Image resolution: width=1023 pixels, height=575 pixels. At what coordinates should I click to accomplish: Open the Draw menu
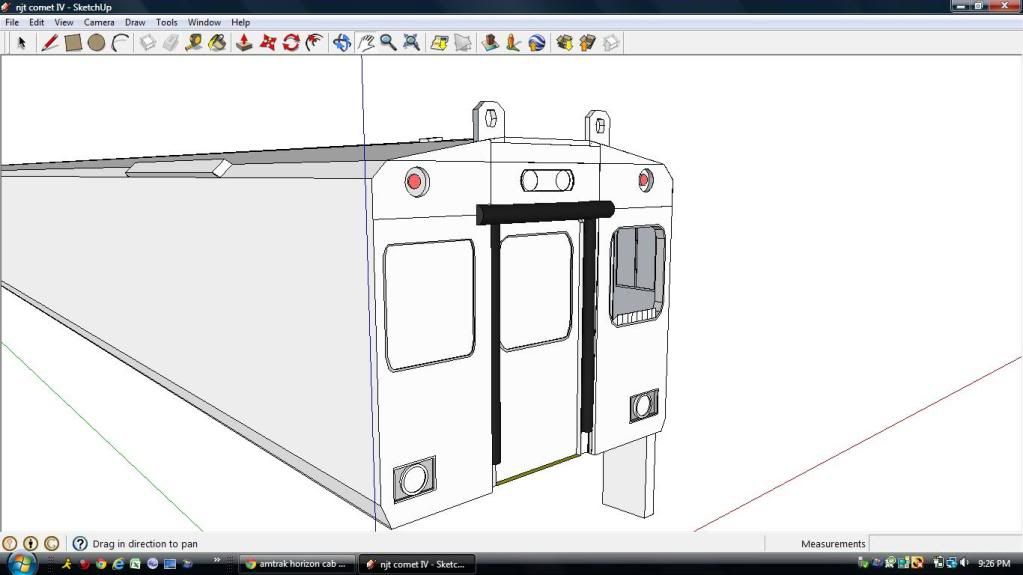click(x=135, y=22)
